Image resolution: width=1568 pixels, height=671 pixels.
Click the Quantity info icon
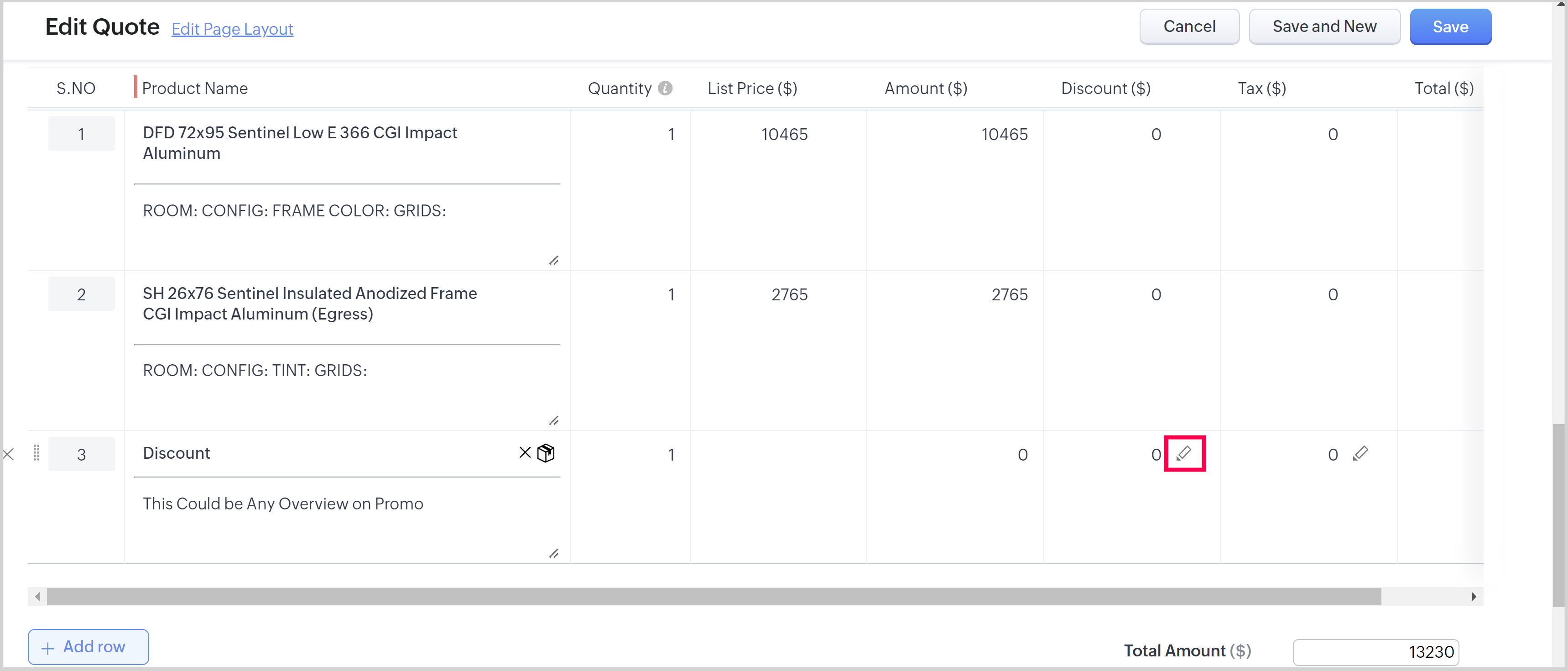tap(665, 88)
